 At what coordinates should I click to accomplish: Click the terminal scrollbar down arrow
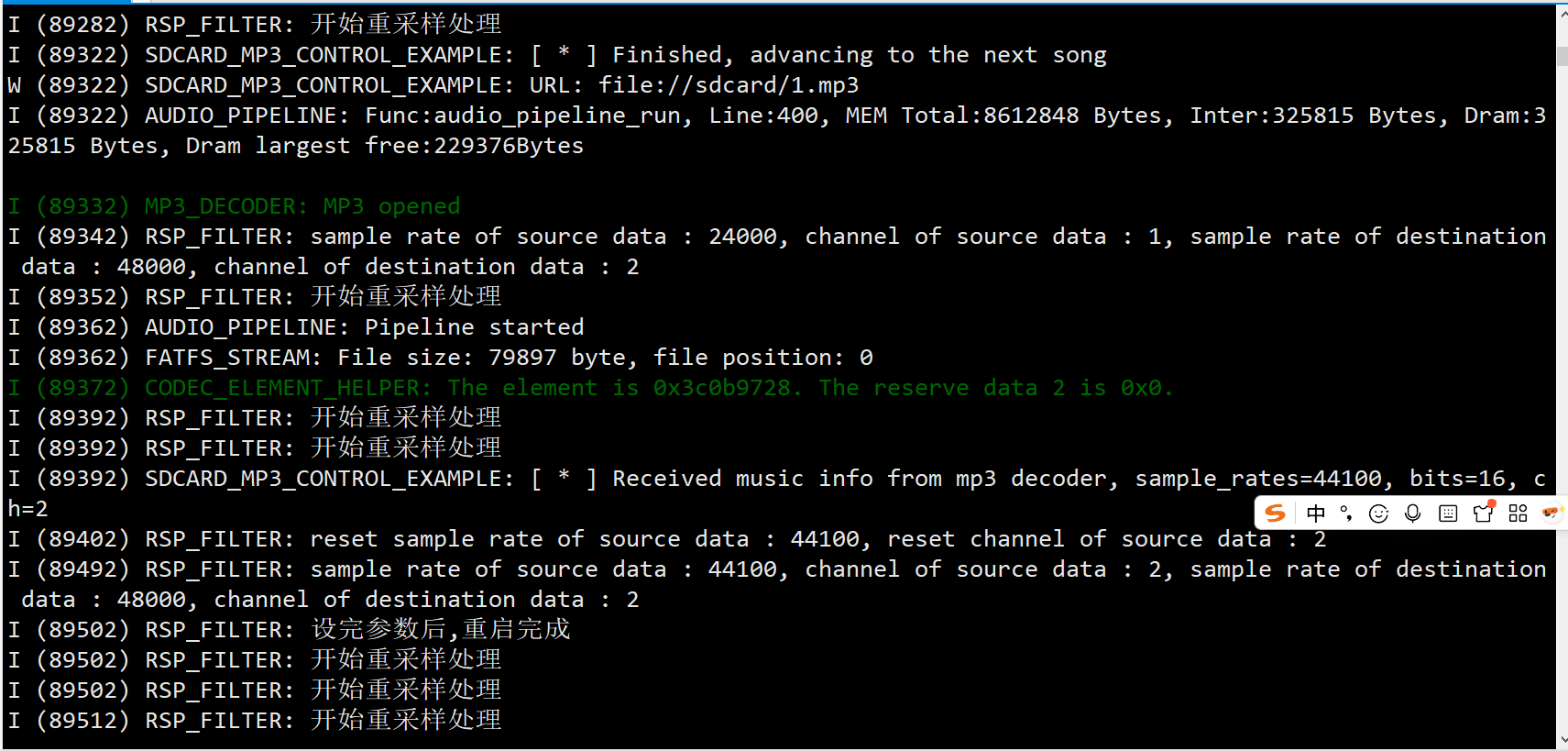point(1563,740)
